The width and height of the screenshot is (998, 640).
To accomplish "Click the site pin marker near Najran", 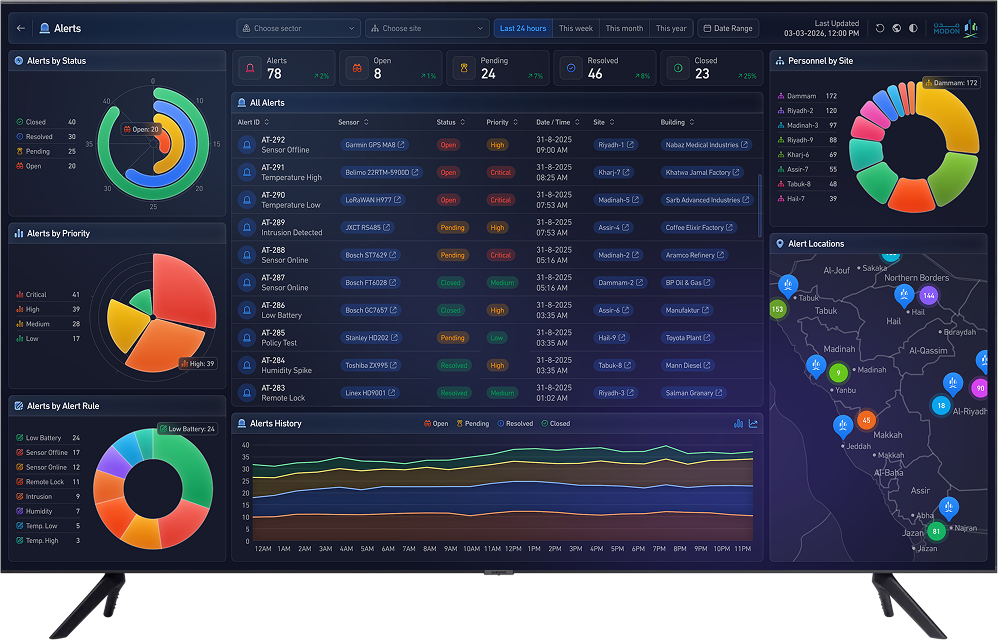I will click(x=948, y=508).
